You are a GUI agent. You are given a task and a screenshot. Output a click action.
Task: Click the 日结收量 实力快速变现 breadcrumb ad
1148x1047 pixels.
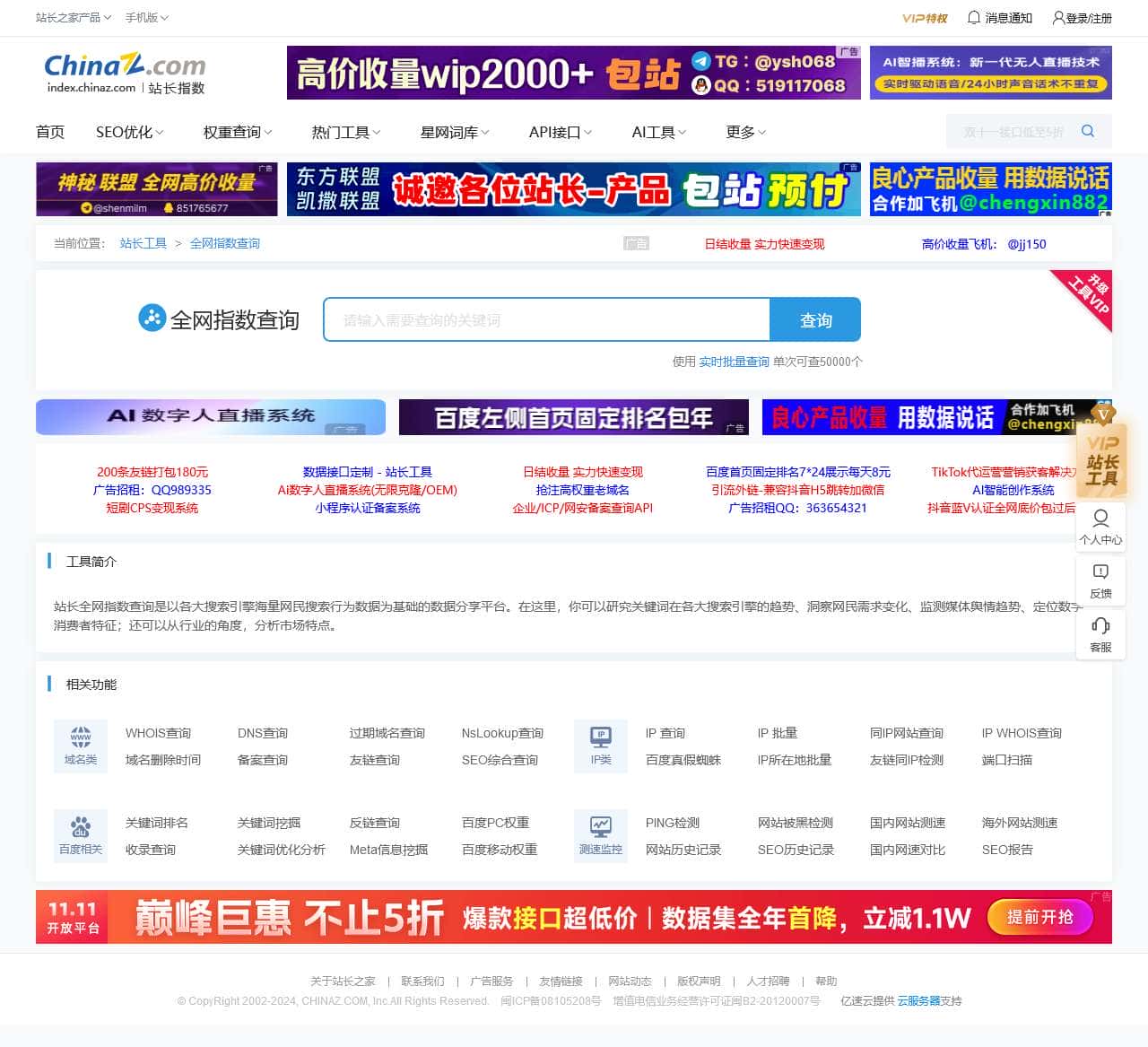coord(764,244)
